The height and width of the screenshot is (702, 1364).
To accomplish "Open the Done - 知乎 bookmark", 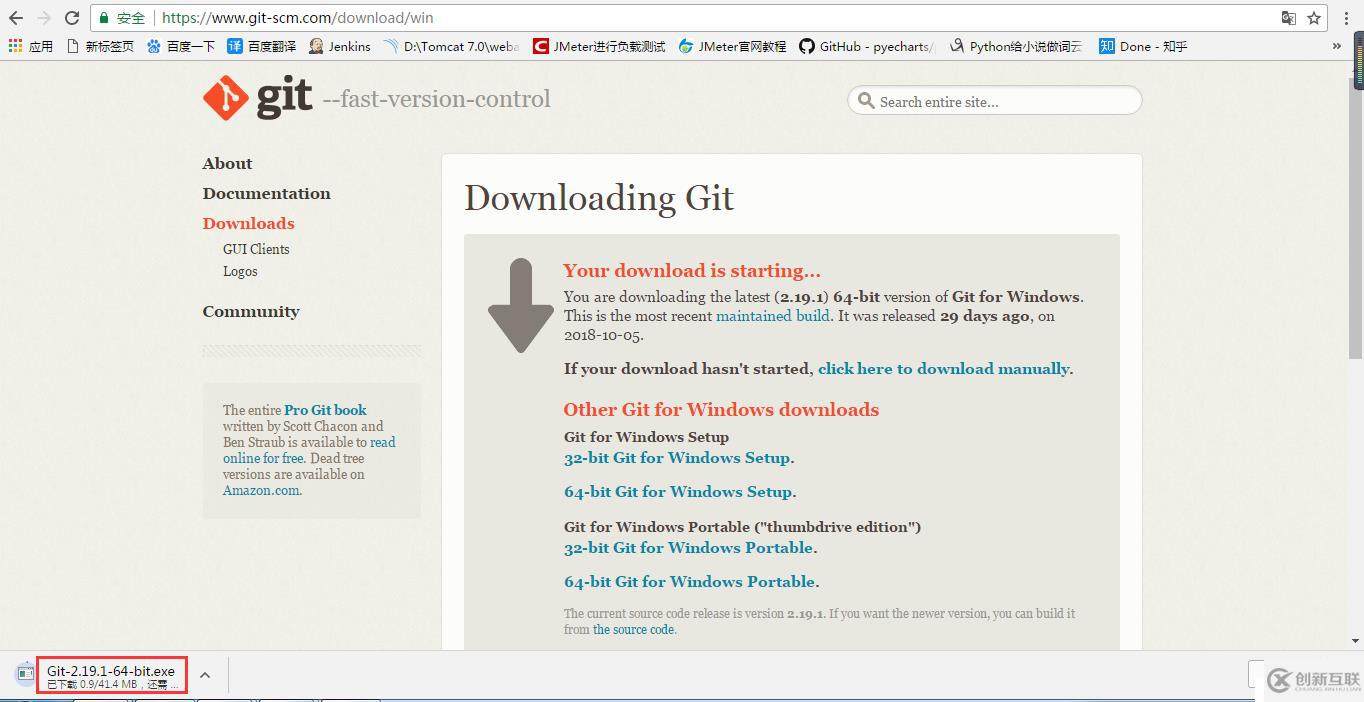I will [1143, 46].
